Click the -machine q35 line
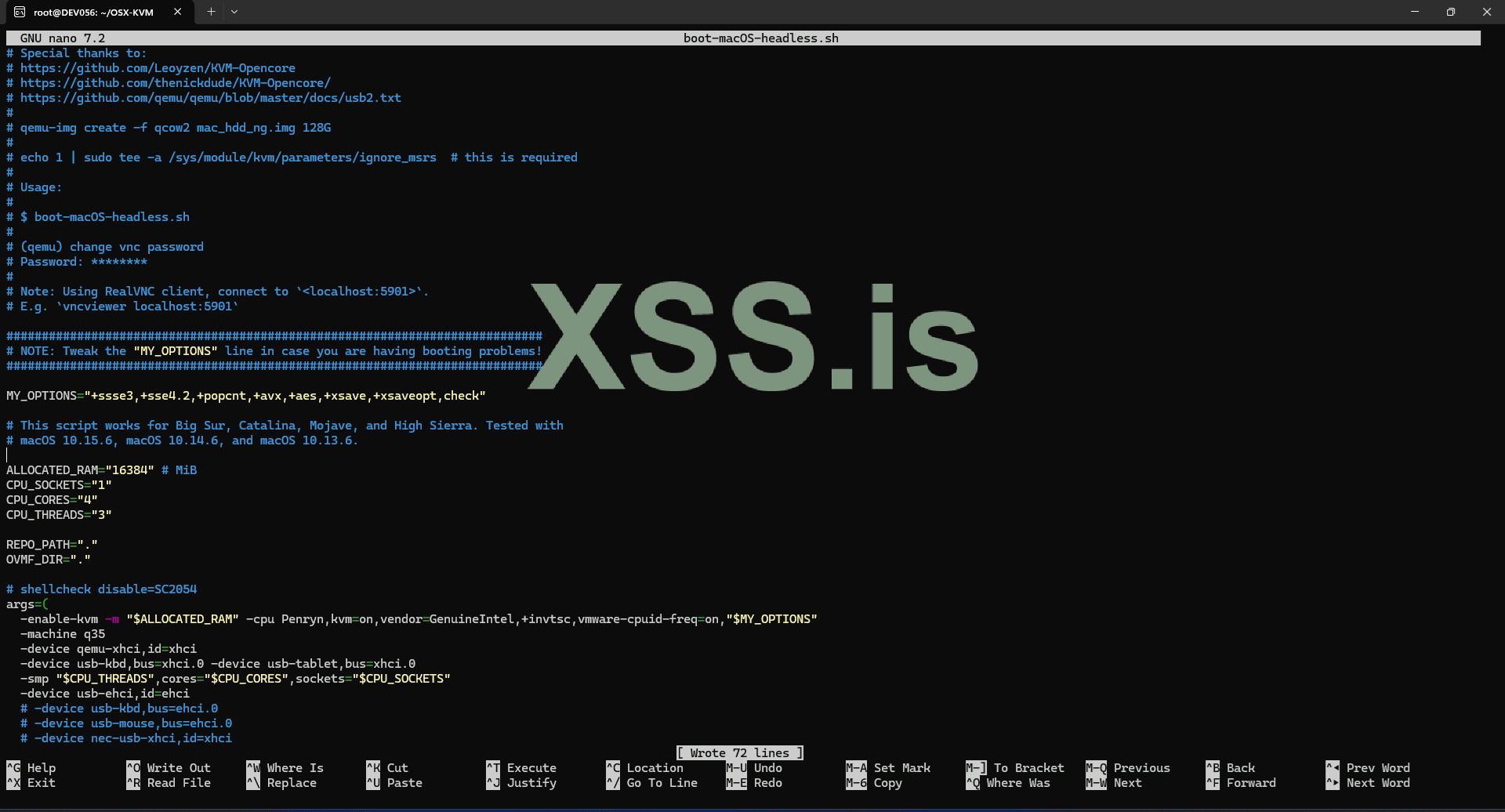1505x812 pixels. (63, 634)
